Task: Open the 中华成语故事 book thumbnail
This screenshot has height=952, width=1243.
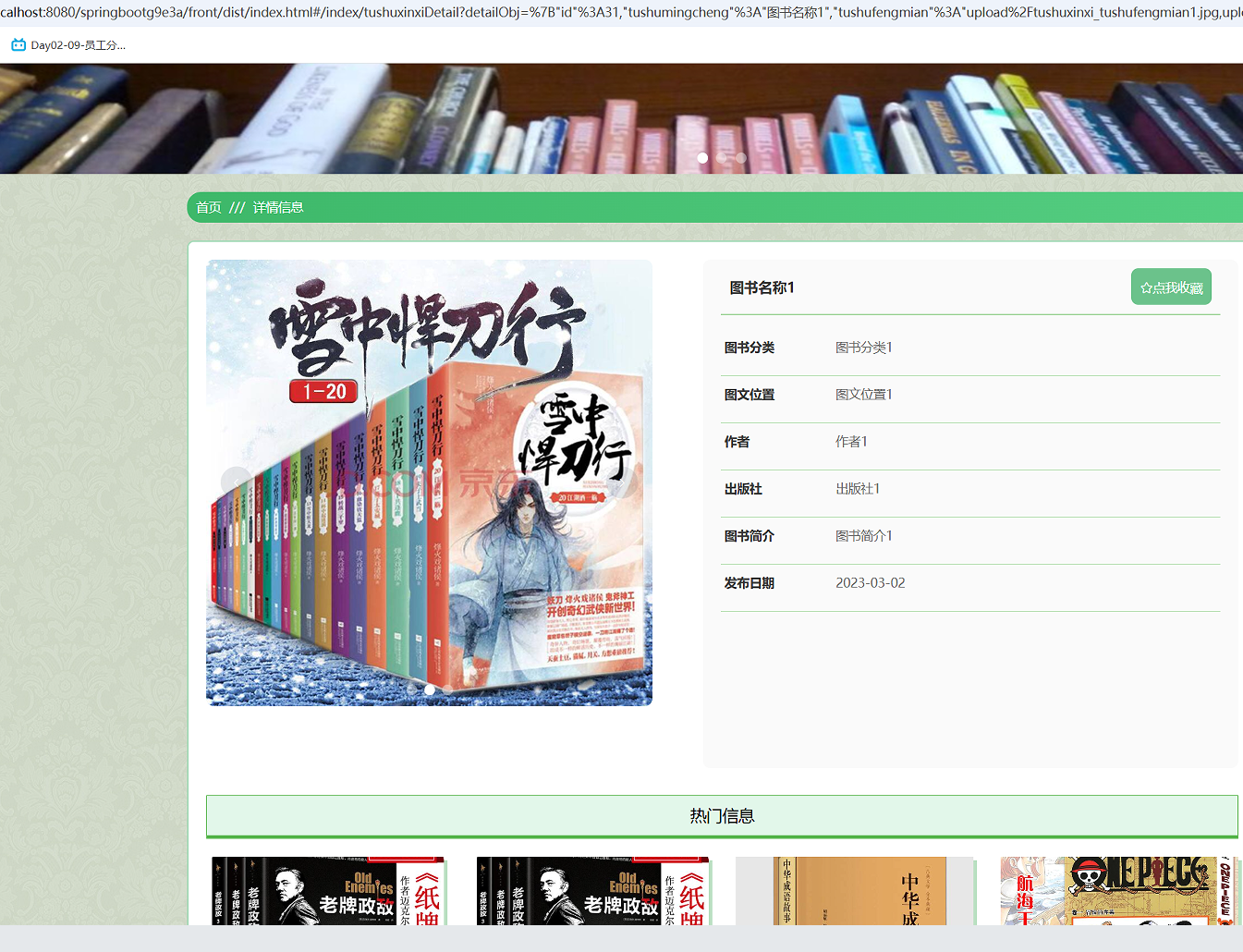Action: click(x=855, y=891)
